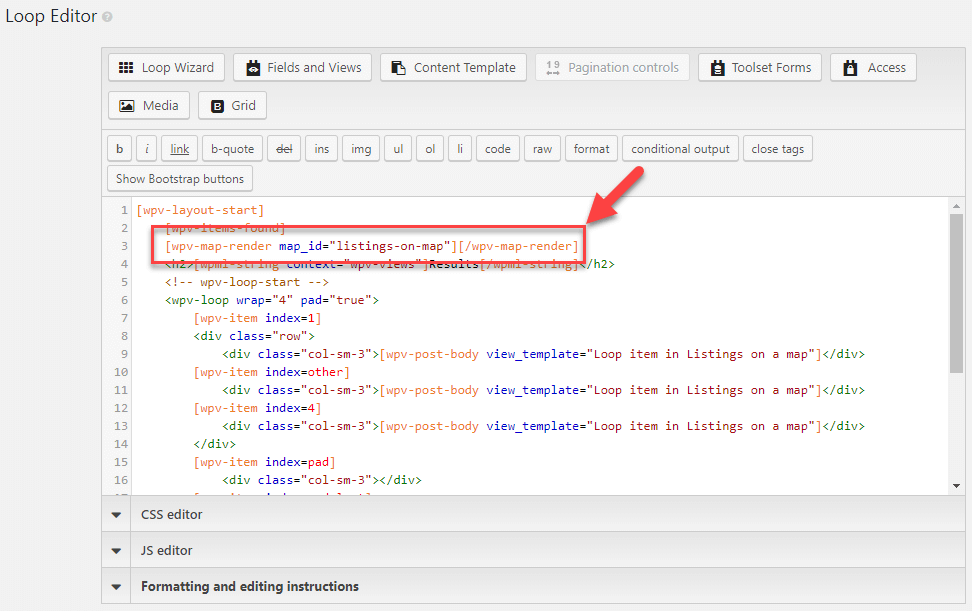Click the italic 'i' quicktag button
Image resolution: width=972 pixels, height=611 pixels.
click(x=147, y=149)
